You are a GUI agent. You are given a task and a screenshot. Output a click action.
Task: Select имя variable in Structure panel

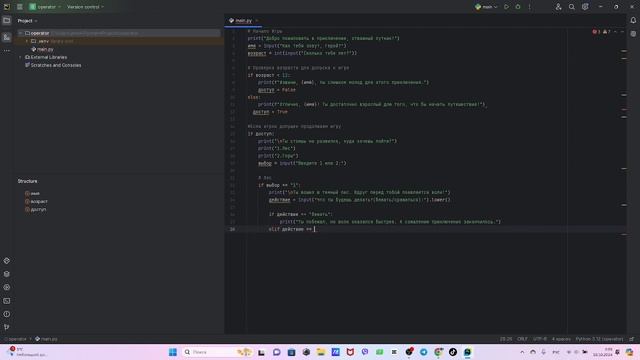[x=32, y=193]
